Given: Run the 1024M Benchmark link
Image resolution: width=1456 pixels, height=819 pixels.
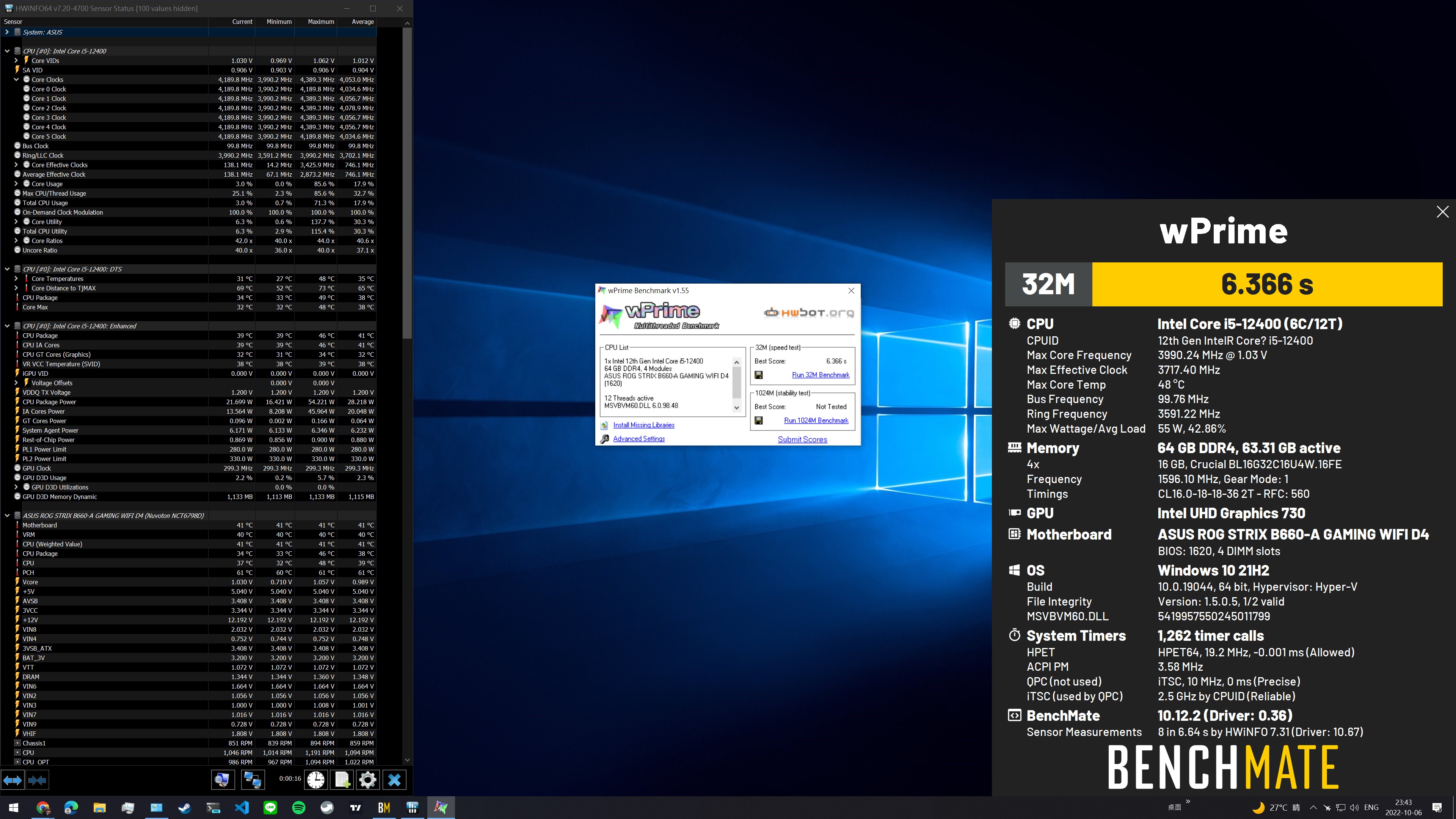Looking at the screenshot, I should (x=816, y=420).
